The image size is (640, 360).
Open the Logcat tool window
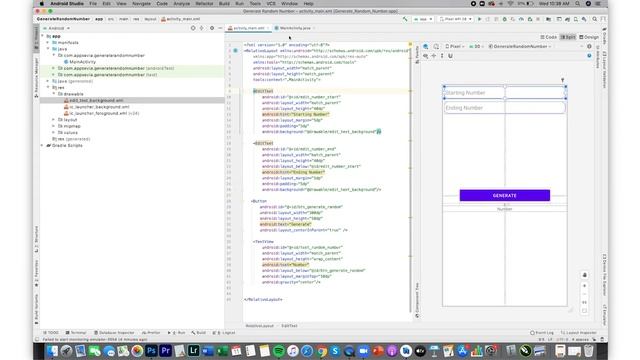click(224, 333)
